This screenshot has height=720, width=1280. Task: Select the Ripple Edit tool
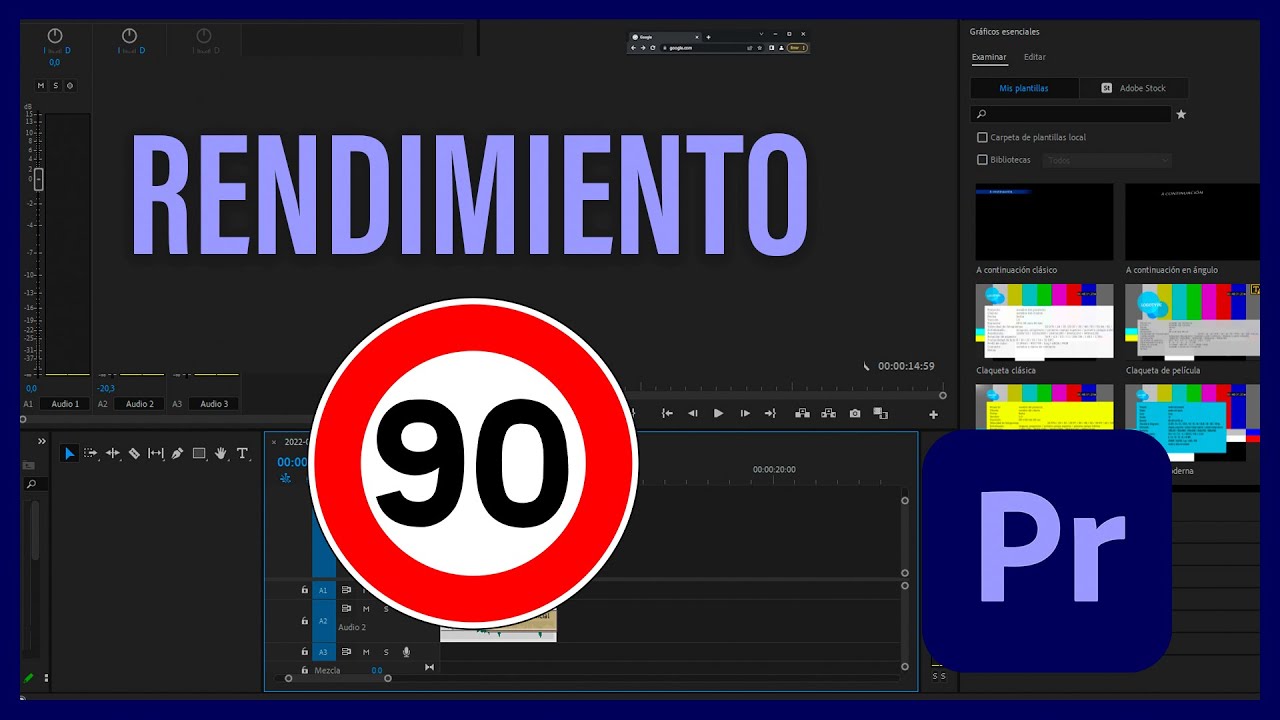tap(113, 453)
